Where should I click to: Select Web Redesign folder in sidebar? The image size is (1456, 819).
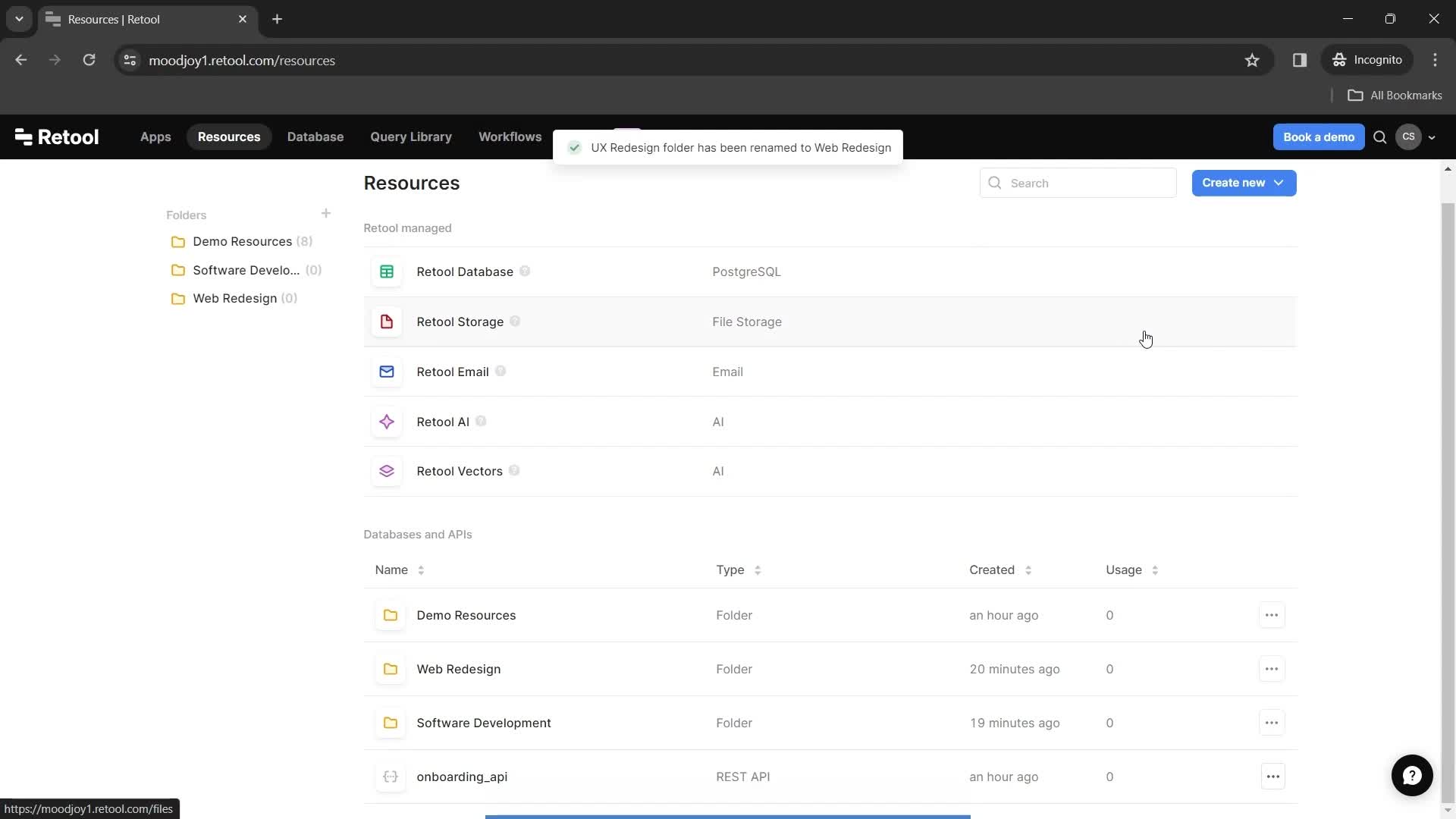pos(235,298)
